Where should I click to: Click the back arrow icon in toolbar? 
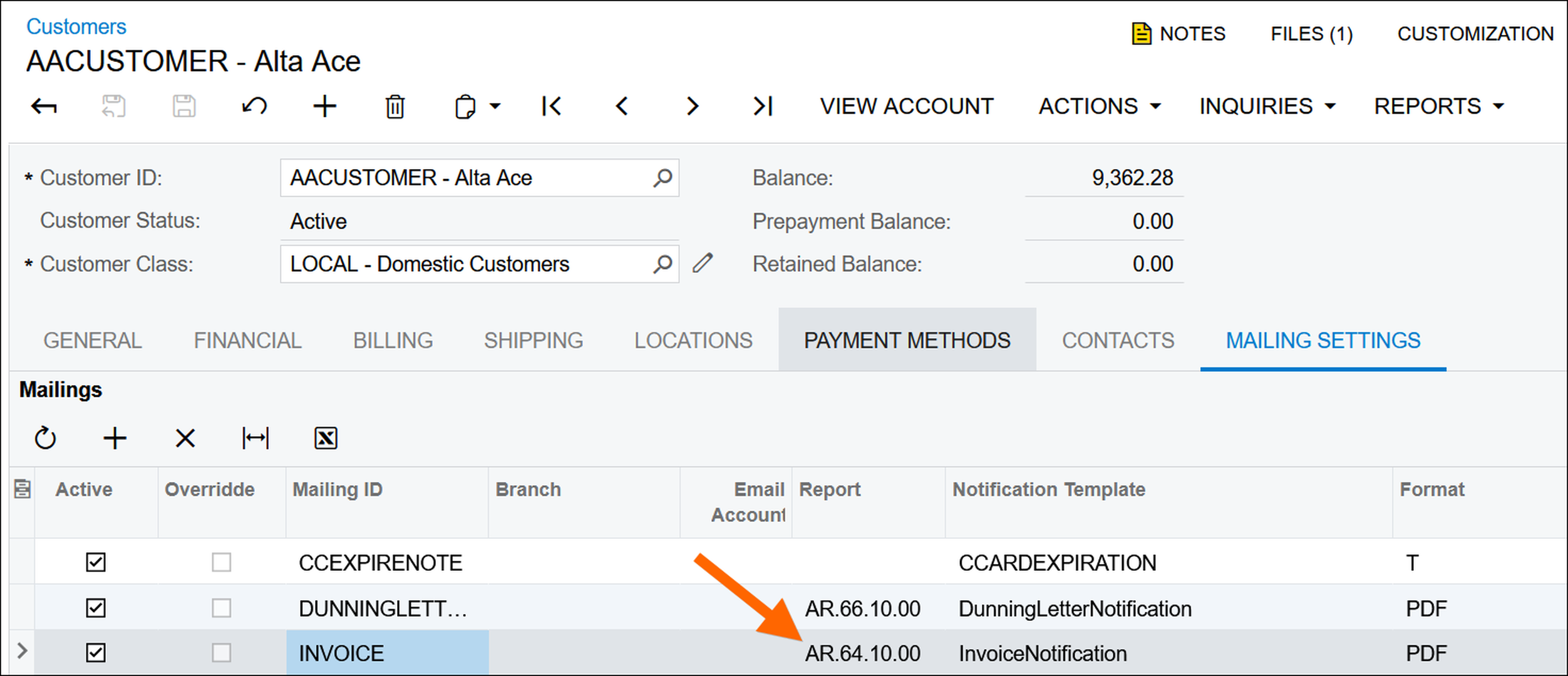point(44,106)
